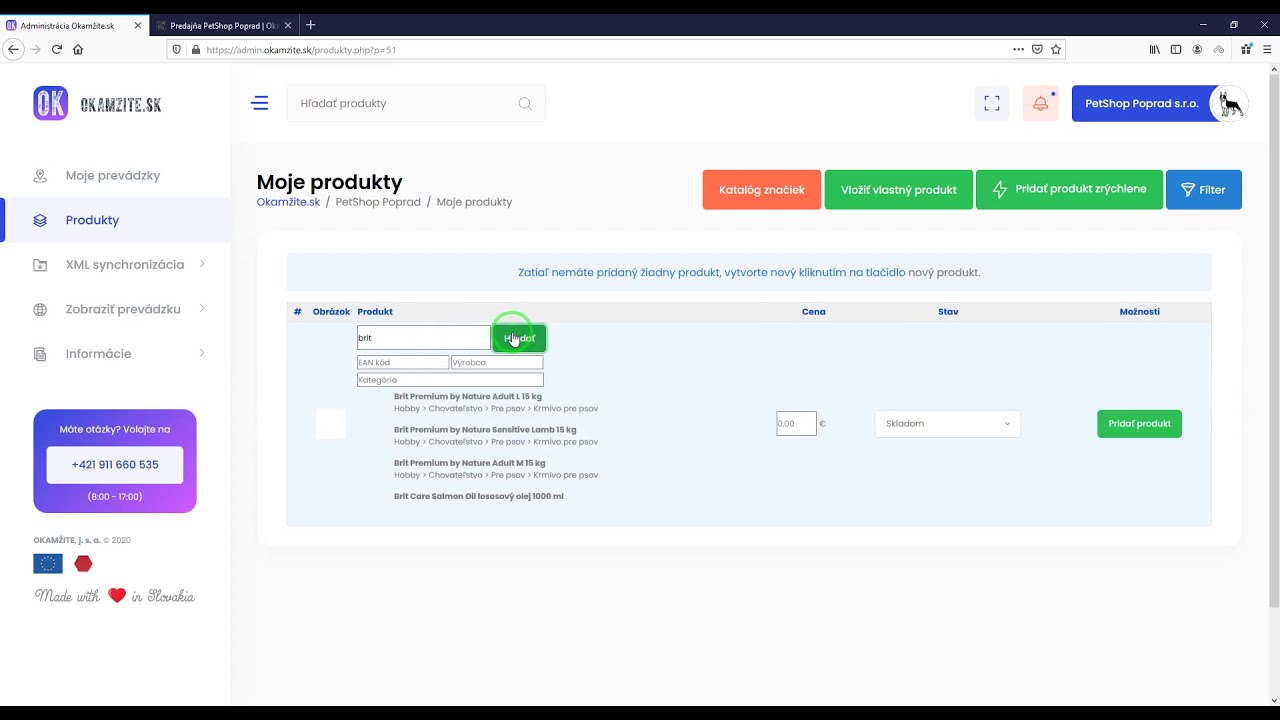Click the What's New gift icon
Screen dimensions: 1280x720
pos(1246,49)
